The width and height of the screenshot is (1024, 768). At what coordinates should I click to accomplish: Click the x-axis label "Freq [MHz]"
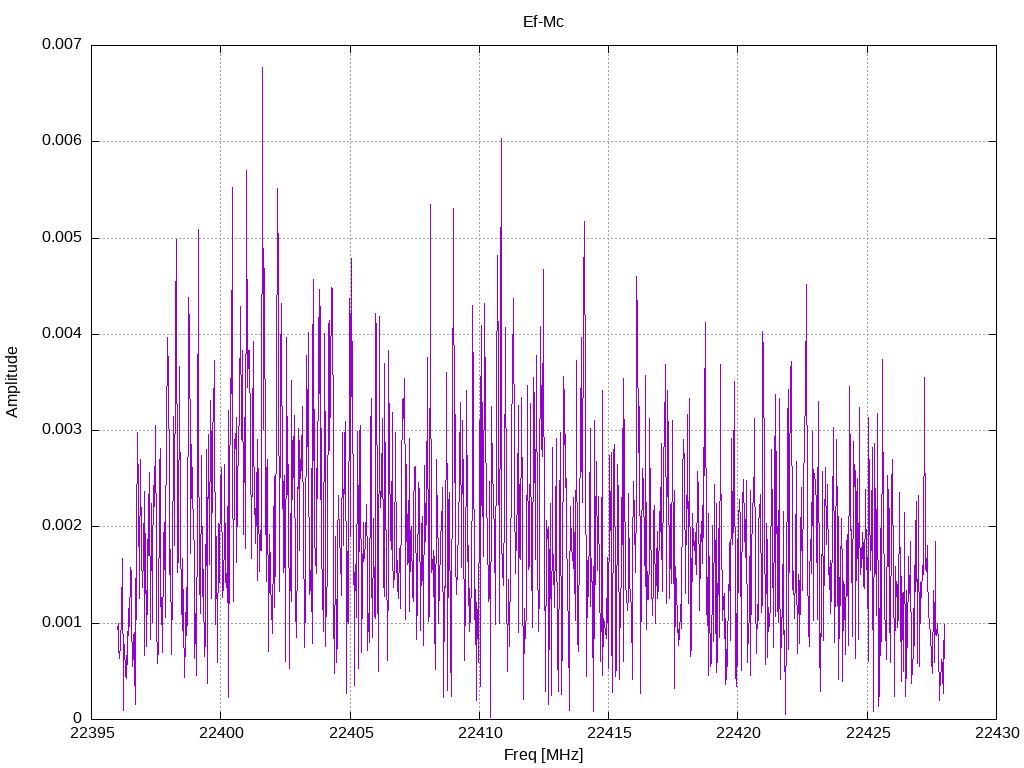(x=543, y=755)
